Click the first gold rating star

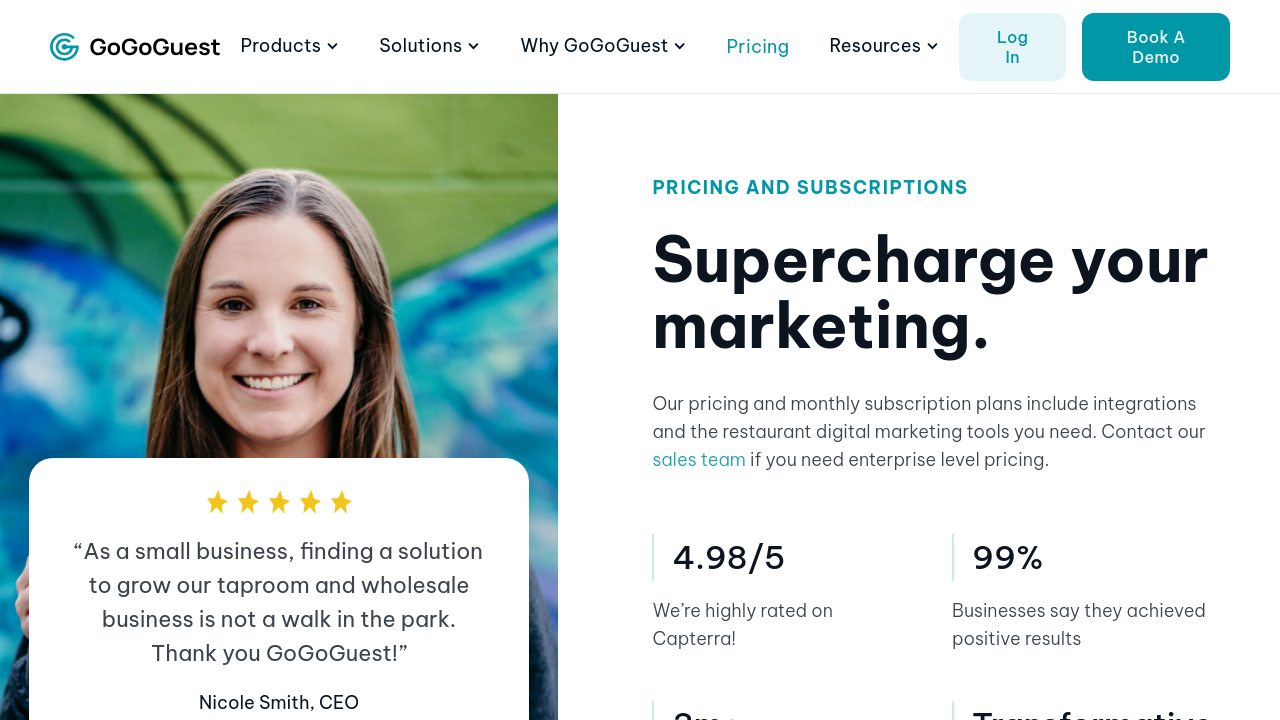(x=217, y=502)
